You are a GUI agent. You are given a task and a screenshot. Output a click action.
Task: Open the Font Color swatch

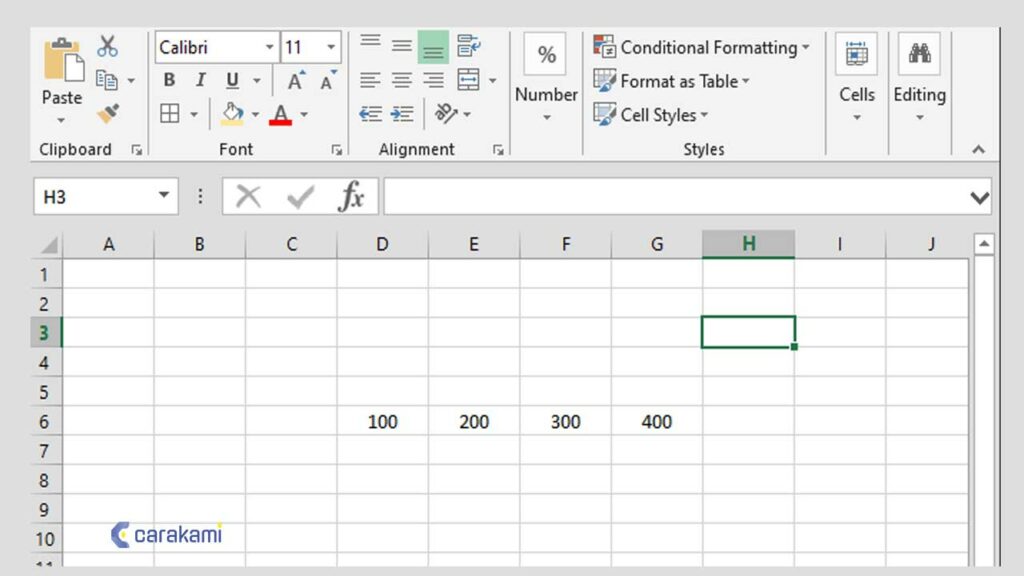(x=281, y=114)
